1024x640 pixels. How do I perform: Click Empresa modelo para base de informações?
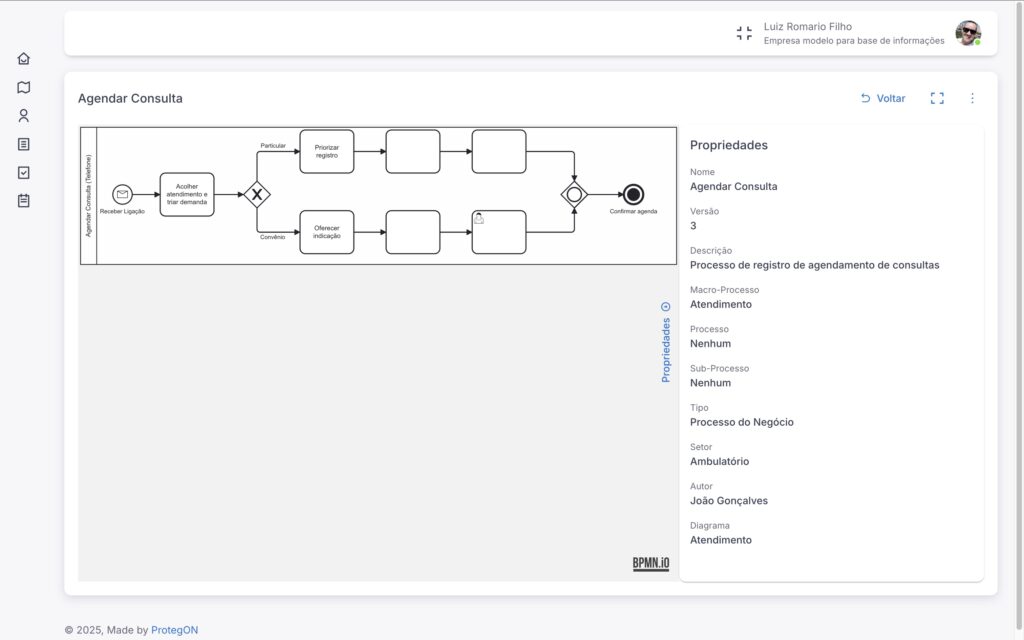click(x=854, y=40)
